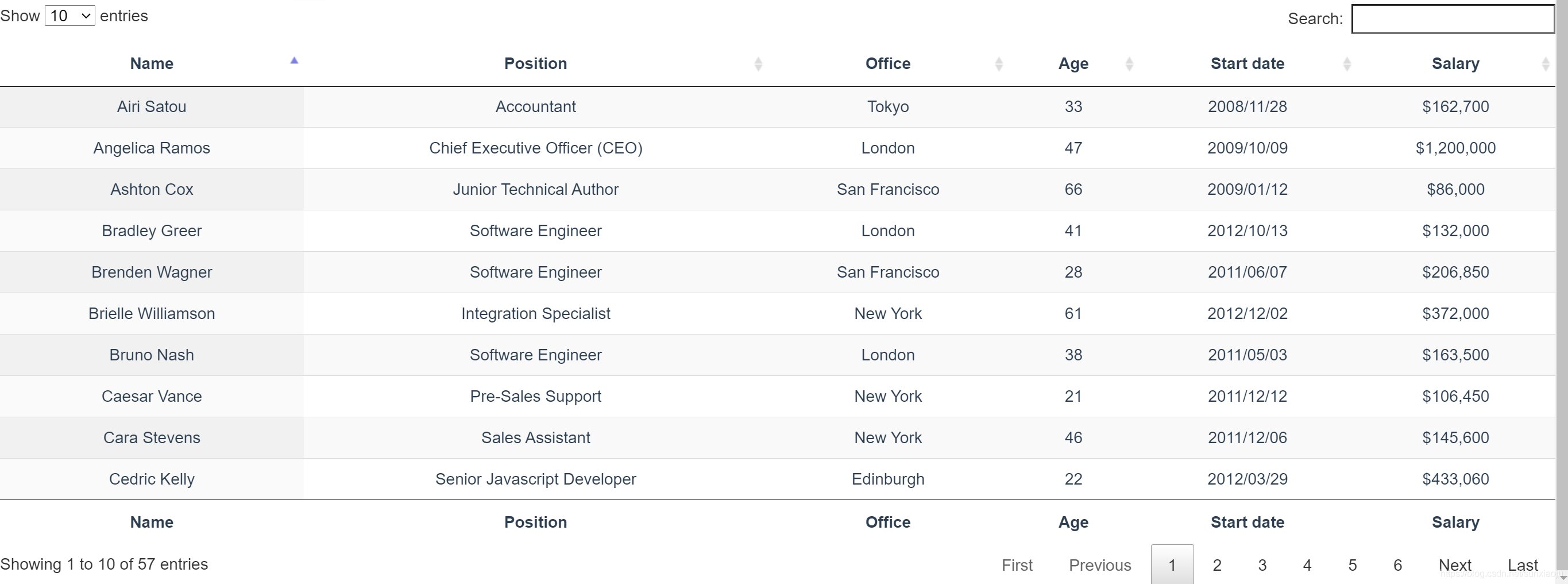1568x584 pixels.
Task: Click inside the Search input field
Action: coord(1453,19)
